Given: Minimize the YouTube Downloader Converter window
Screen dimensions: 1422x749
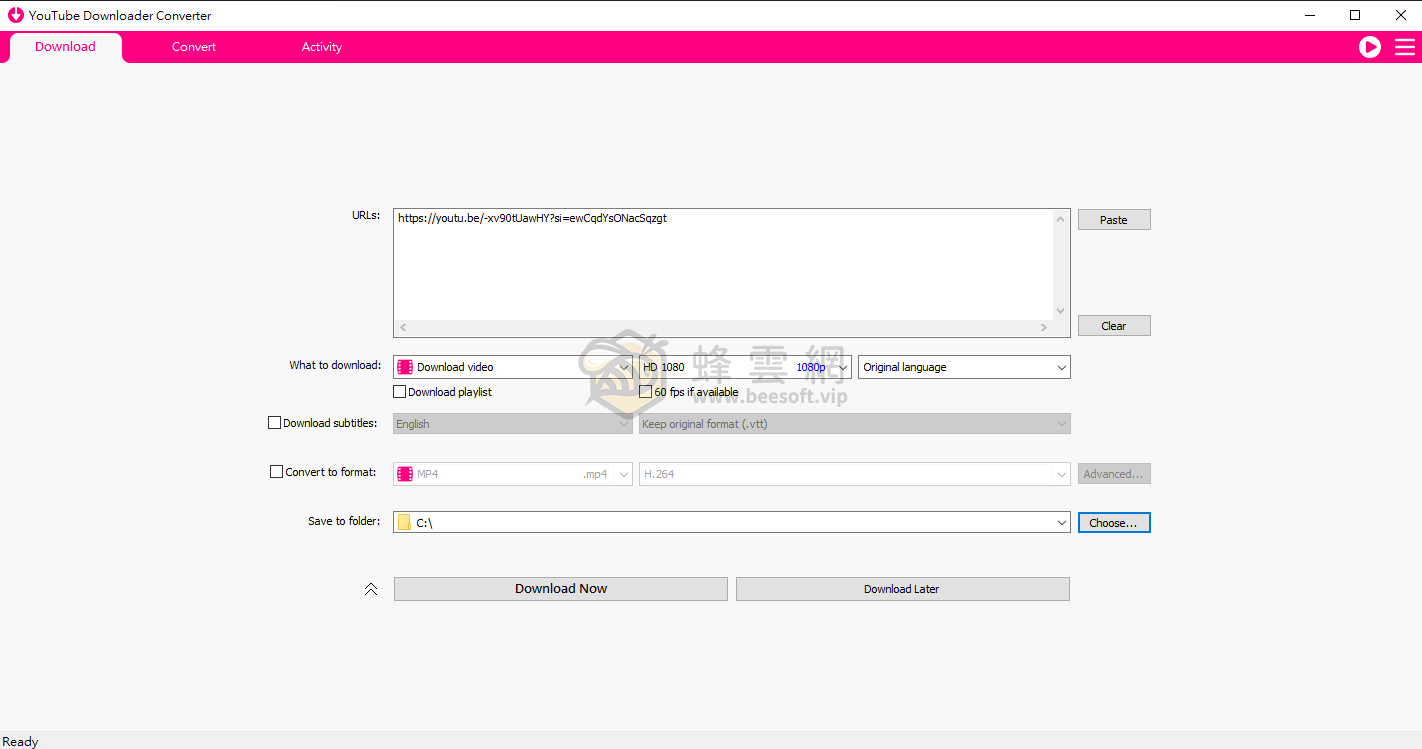Looking at the screenshot, I should tap(1310, 15).
